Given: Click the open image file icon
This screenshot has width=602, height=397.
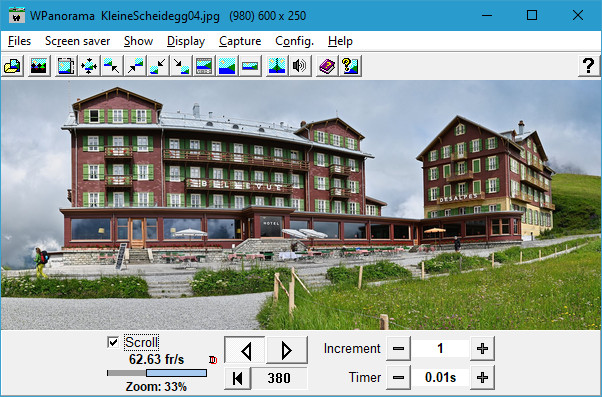Looking at the screenshot, I should pos(13,66).
